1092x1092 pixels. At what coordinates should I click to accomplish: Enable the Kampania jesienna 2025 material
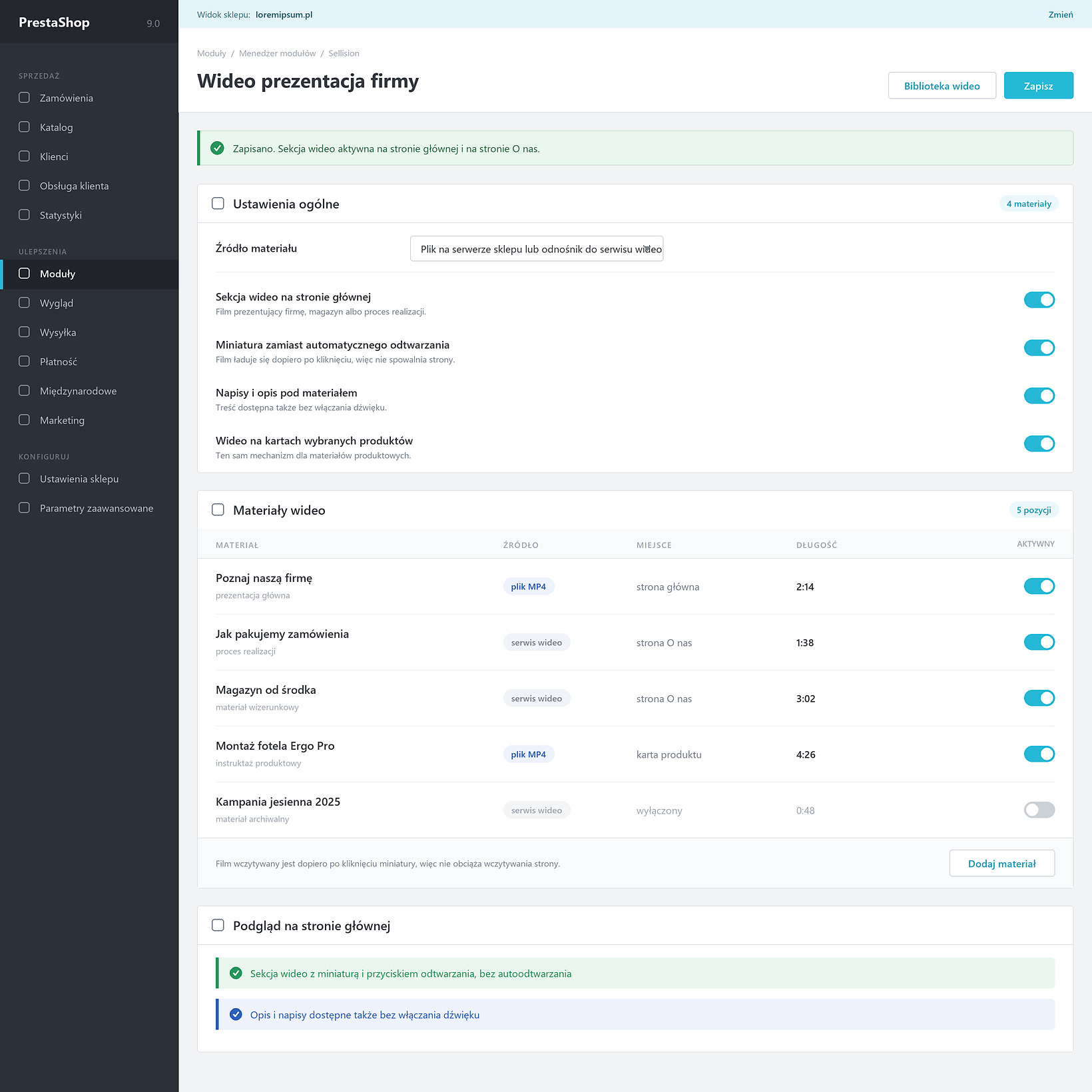click(x=1039, y=810)
